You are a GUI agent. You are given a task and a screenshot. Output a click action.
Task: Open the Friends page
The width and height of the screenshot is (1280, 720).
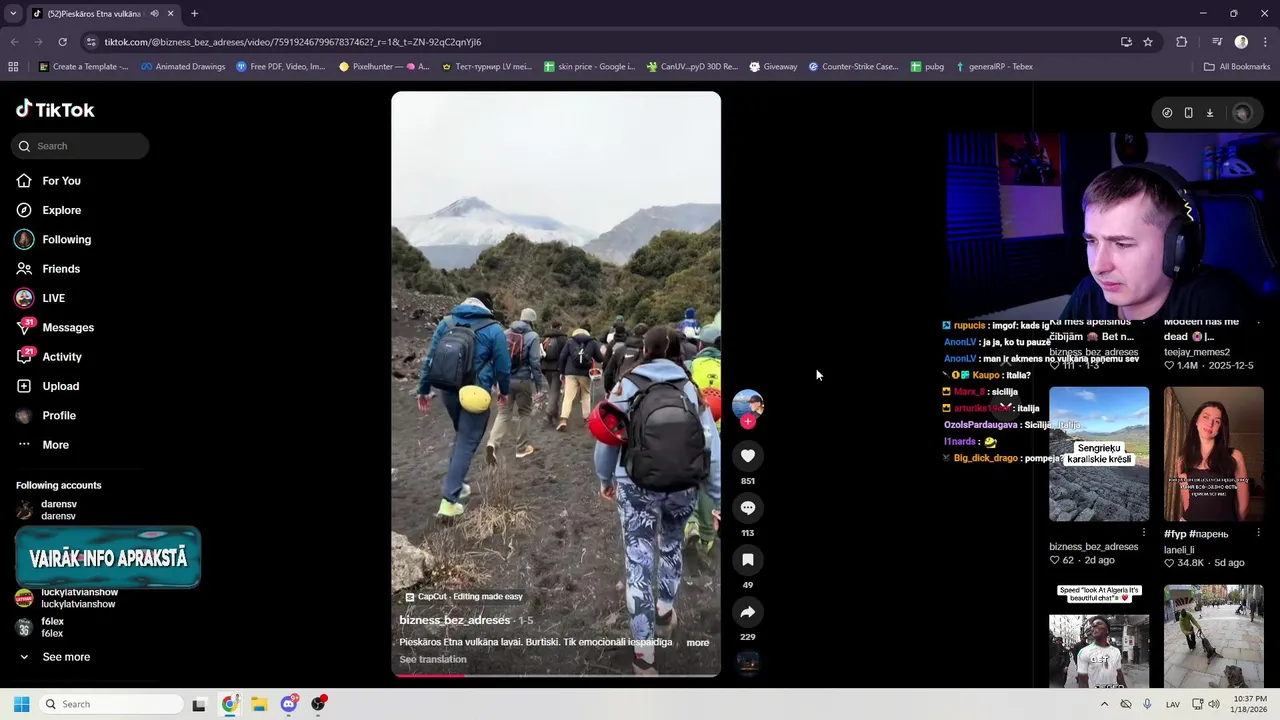point(60,269)
